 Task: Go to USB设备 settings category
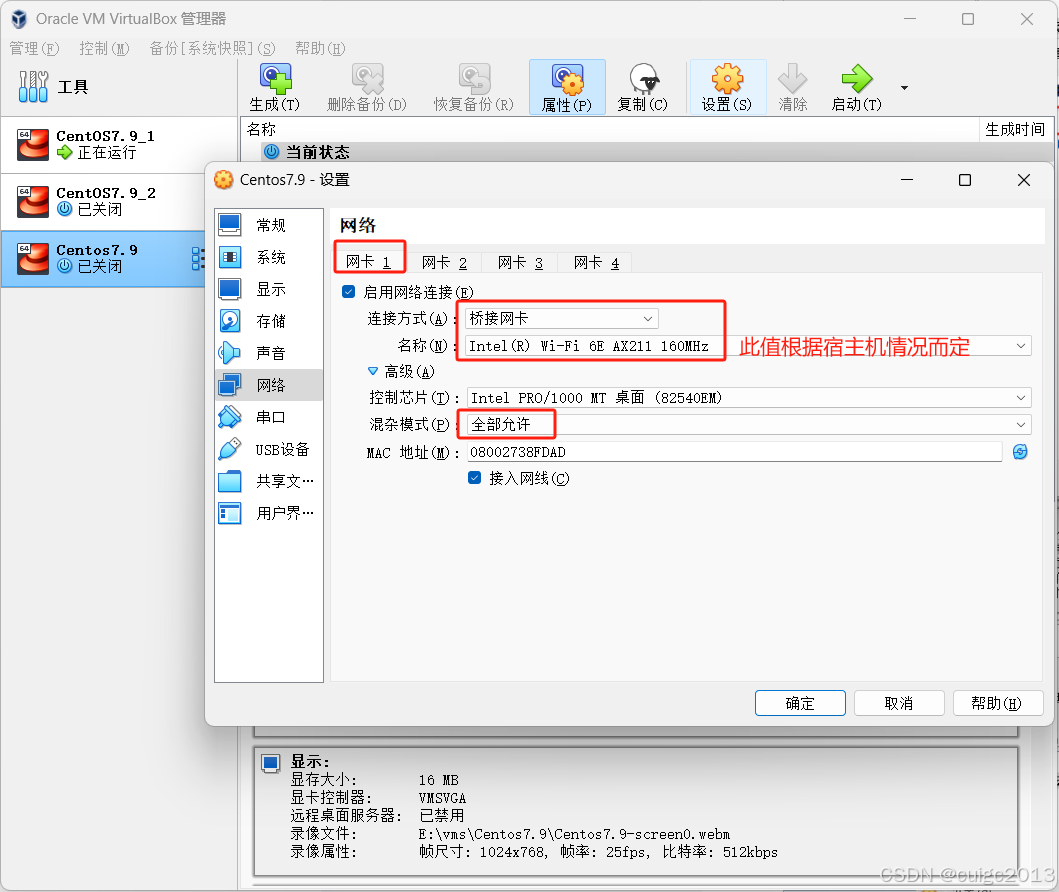(x=269, y=449)
